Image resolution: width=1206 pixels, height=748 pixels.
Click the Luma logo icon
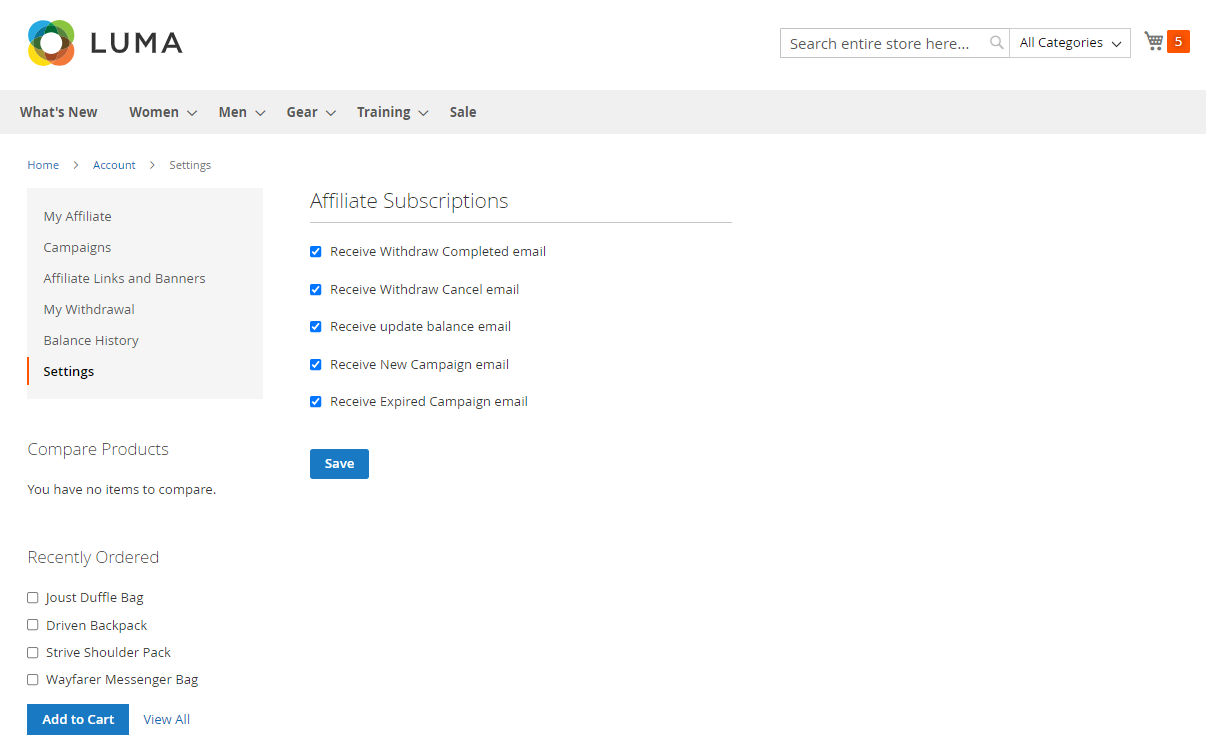52,43
